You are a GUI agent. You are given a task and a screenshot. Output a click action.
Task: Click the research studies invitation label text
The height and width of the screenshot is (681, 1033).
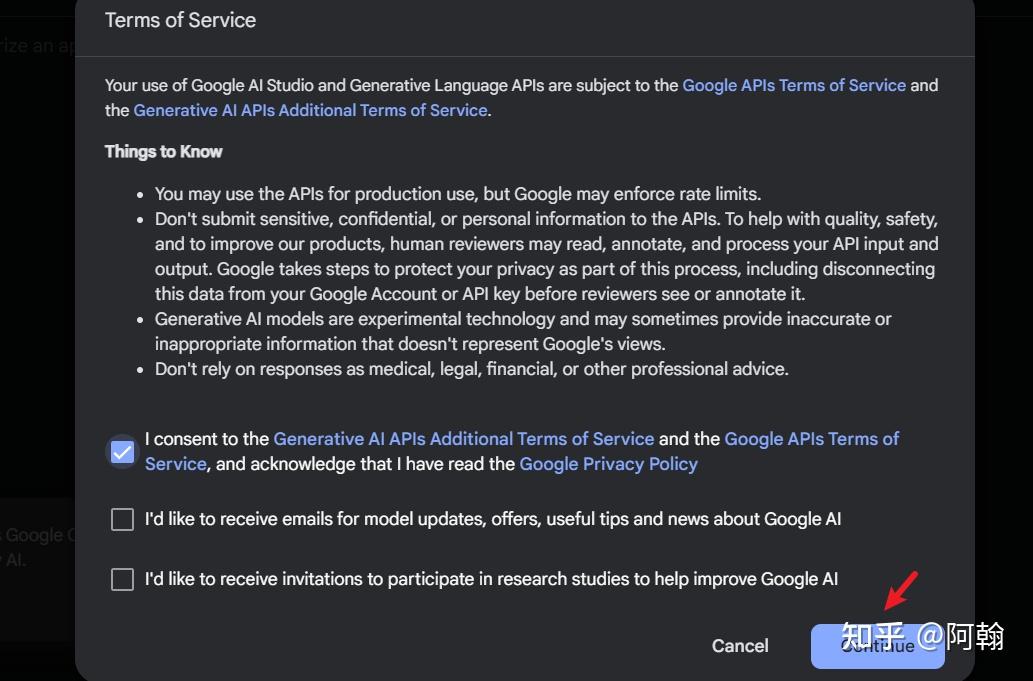point(490,580)
